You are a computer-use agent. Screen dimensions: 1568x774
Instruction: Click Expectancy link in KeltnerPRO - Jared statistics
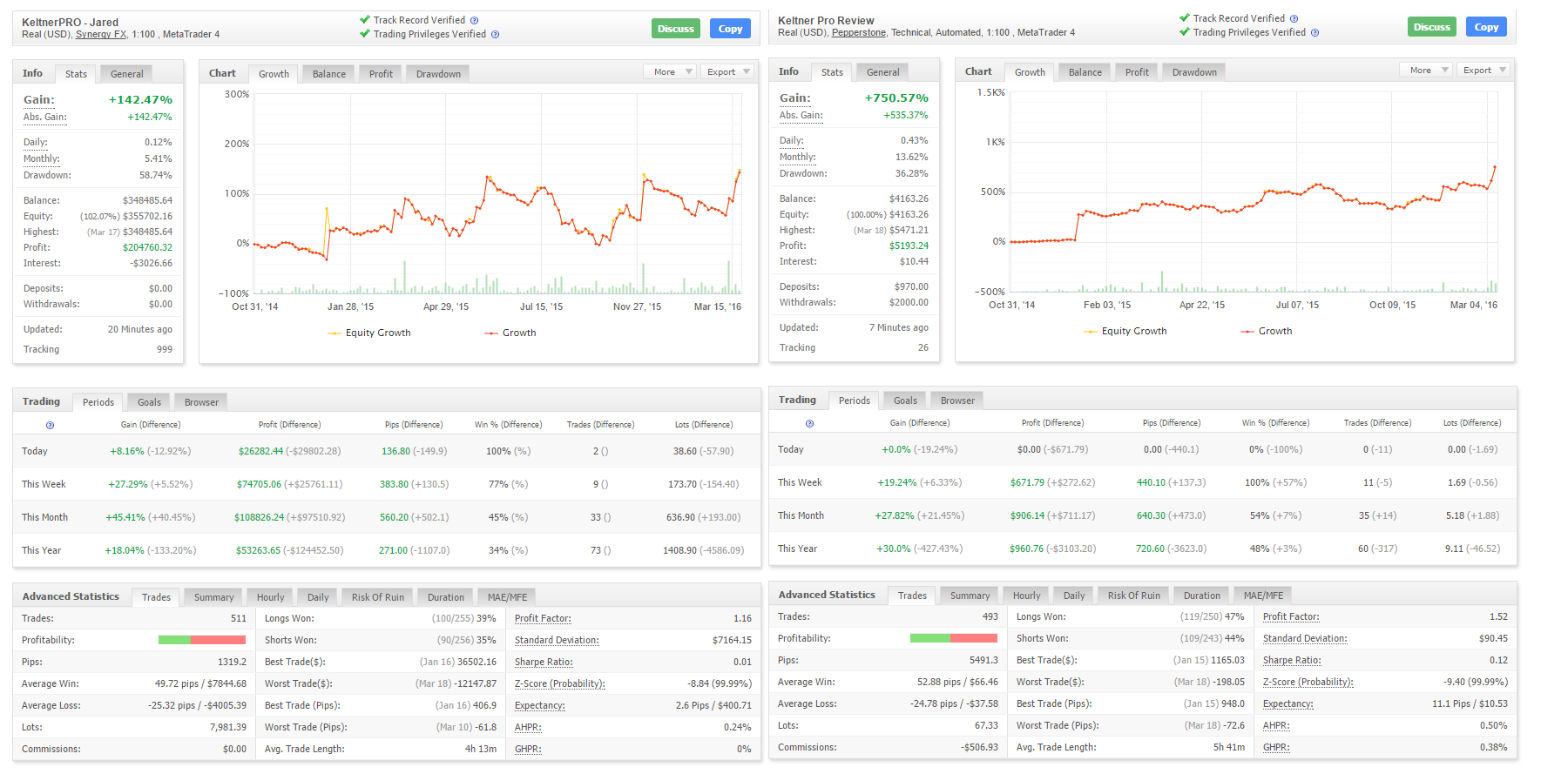pyautogui.click(x=540, y=706)
